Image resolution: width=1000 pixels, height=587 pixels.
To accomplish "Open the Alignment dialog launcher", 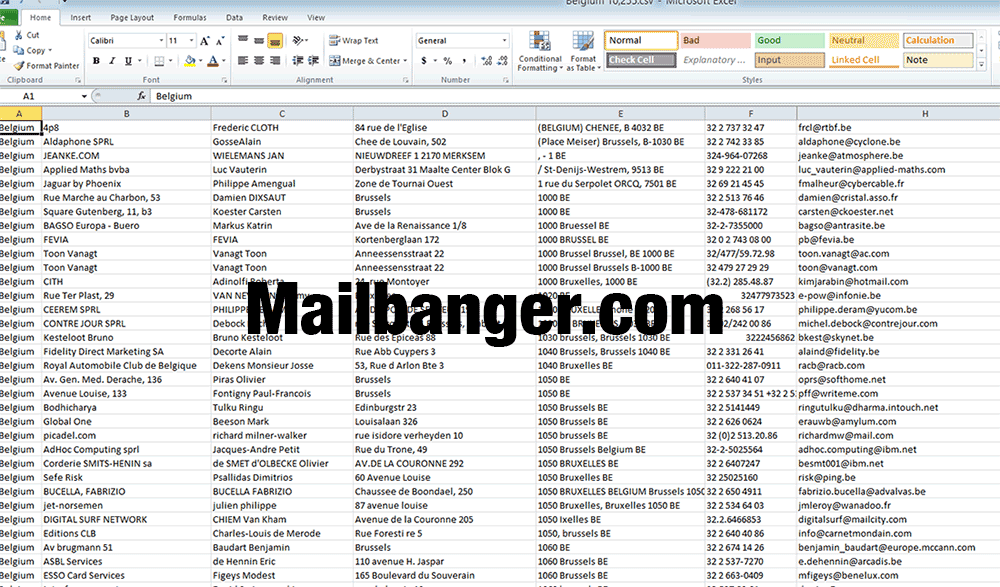I will [x=406, y=80].
